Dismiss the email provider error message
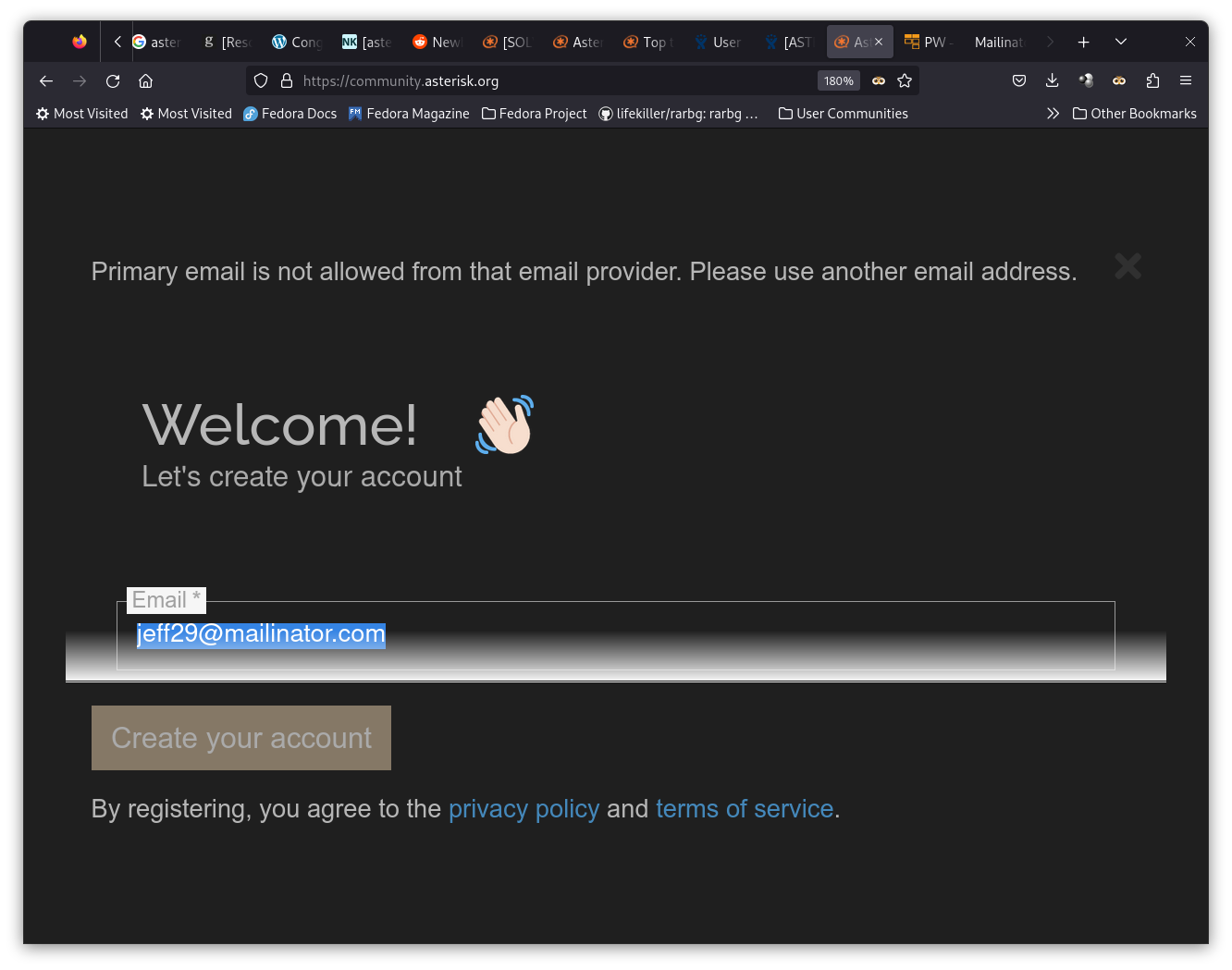The height and width of the screenshot is (970, 1232). tap(1128, 266)
